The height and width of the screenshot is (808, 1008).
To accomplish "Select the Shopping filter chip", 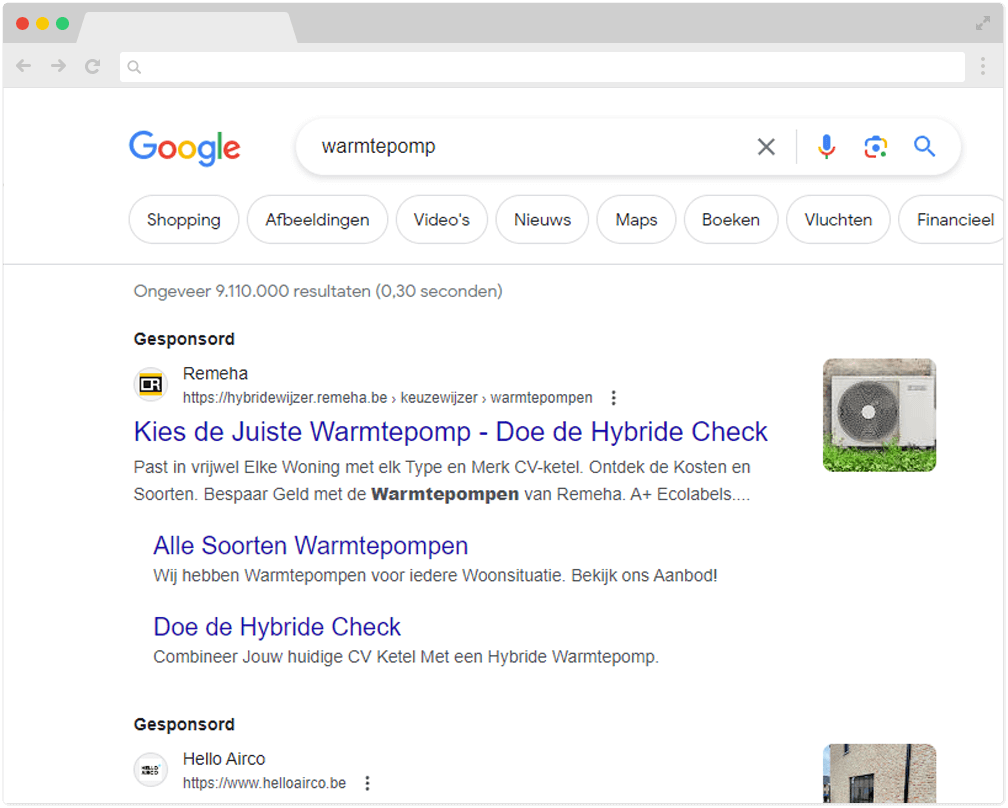I will (x=184, y=220).
